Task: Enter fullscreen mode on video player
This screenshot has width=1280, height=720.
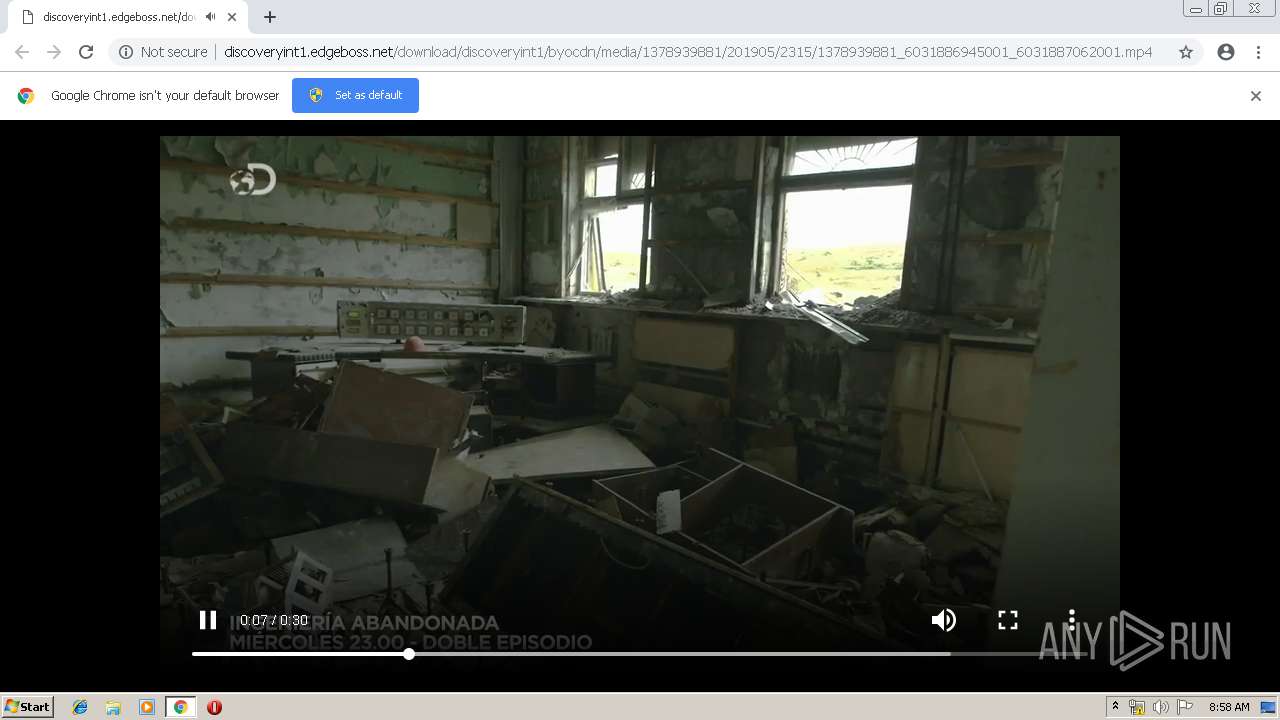Action: 1008,620
